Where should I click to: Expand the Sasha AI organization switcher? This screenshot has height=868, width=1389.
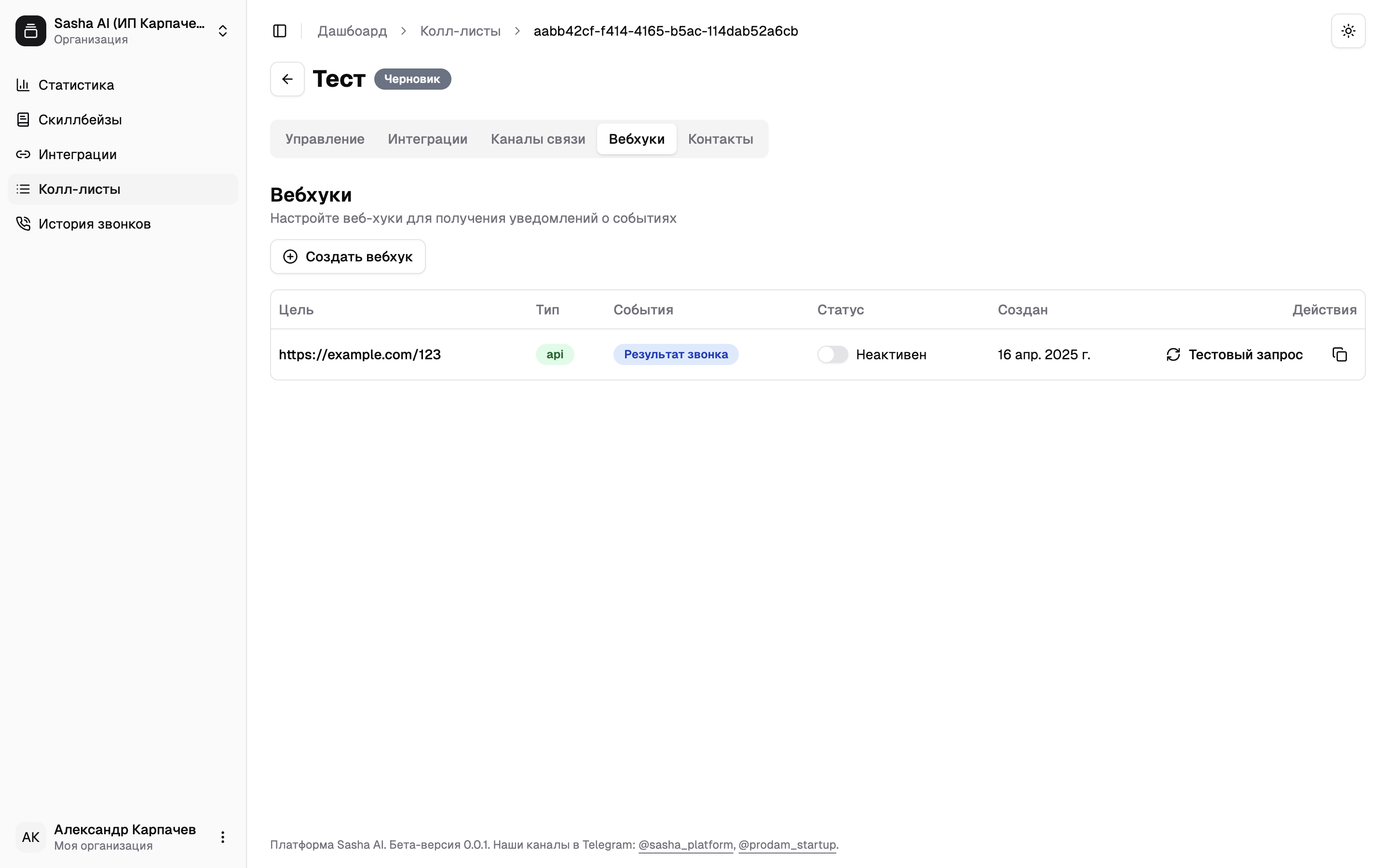coord(223,31)
